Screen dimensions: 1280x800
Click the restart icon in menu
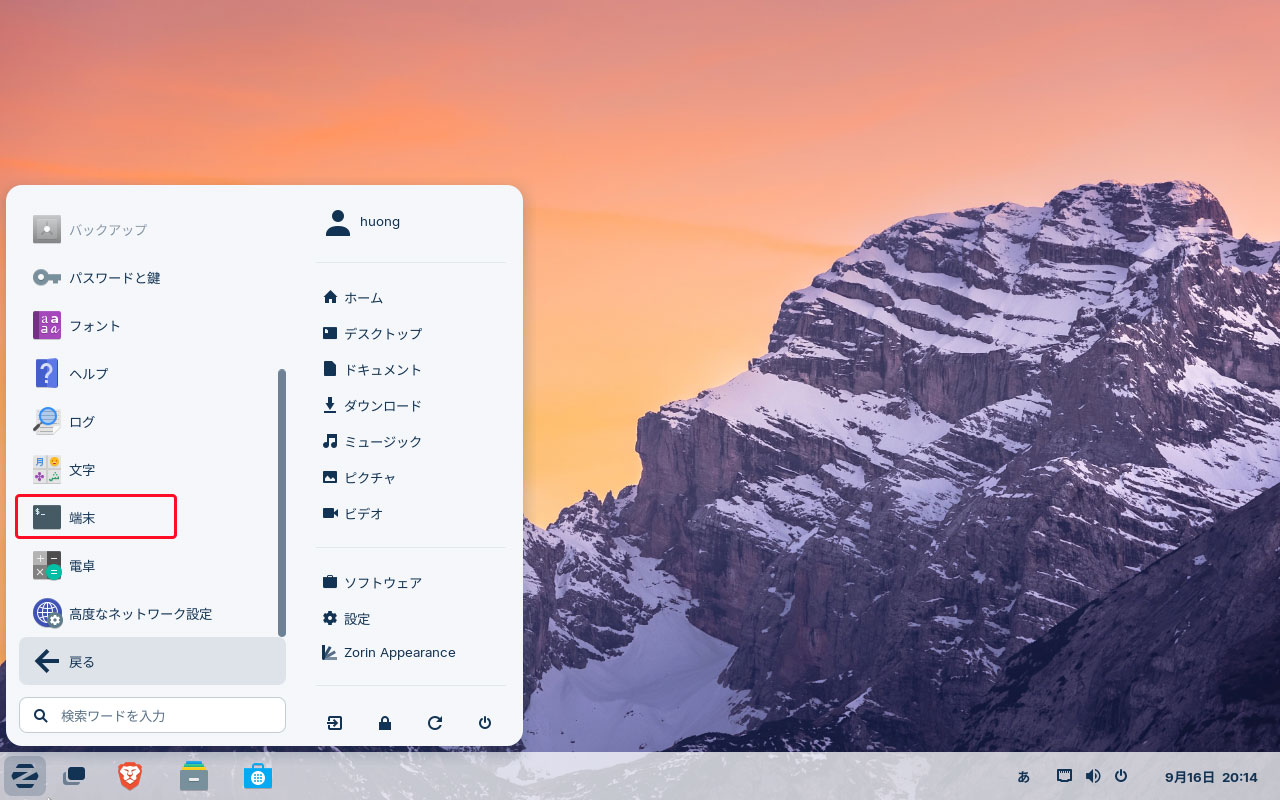pyautogui.click(x=435, y=723)
